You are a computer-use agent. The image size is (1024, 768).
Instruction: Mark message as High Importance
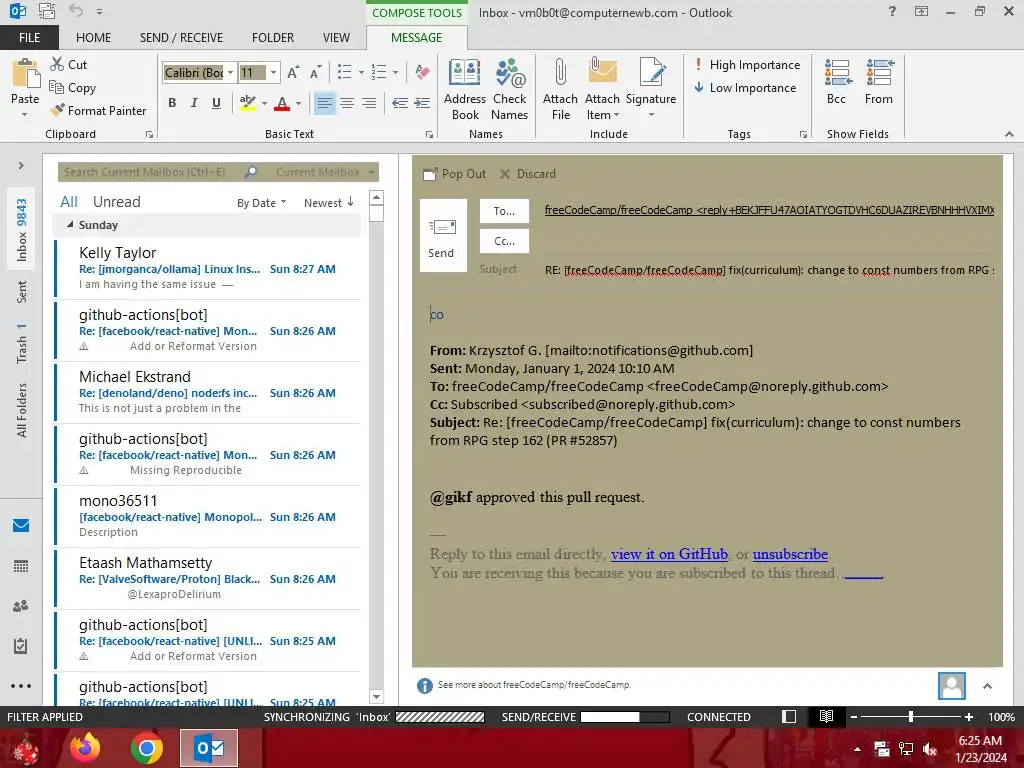tap(747, 65)
